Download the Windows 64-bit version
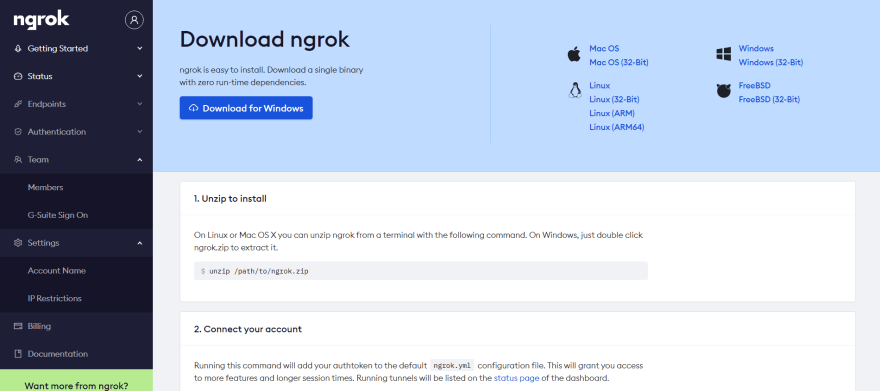Screen dimensions: 880x391 (x=756, y=49)
